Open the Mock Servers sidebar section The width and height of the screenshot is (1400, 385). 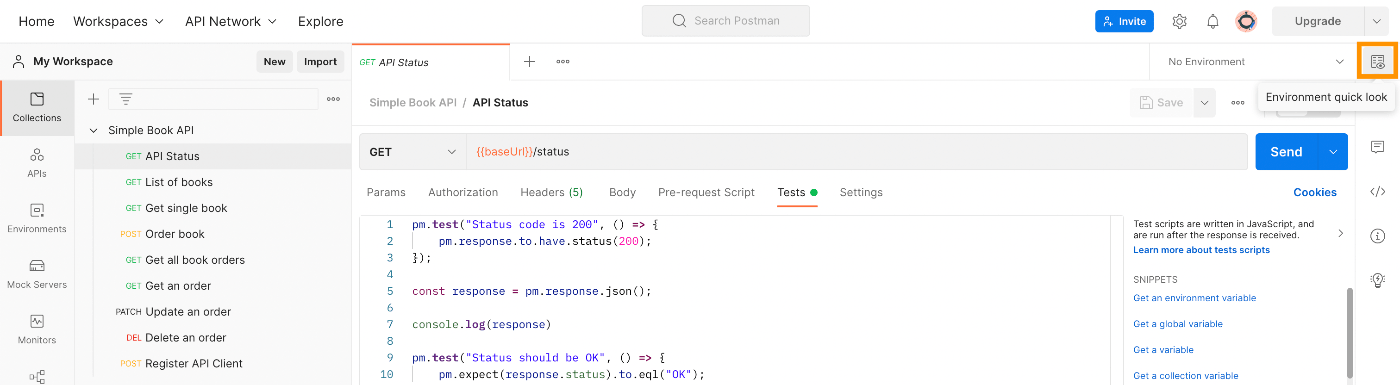tap(37, 274)
